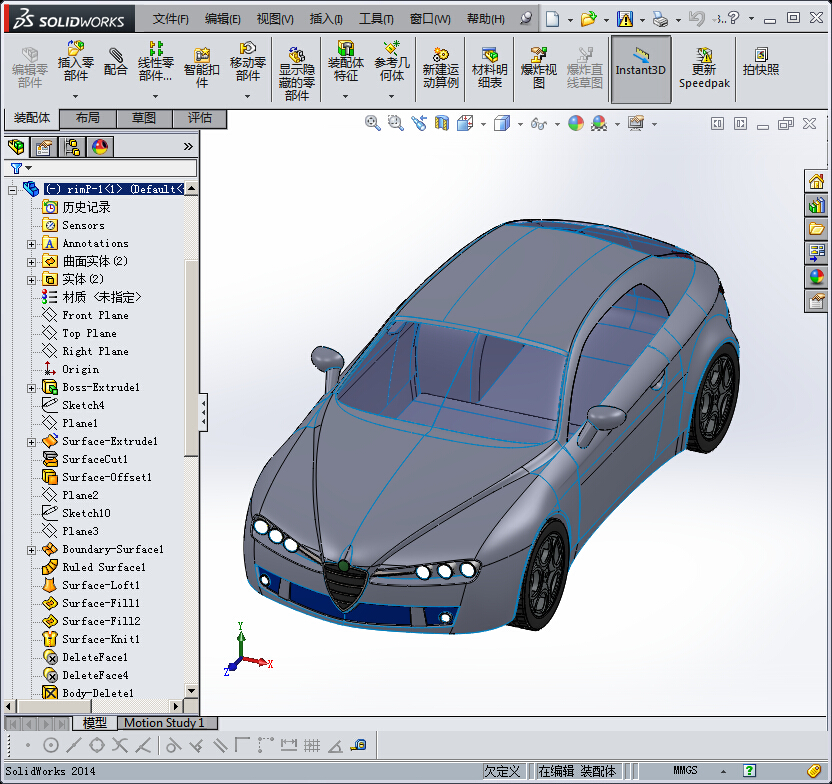The height and width of the screenshot is (784, 832).
Task: Toggle the feature tree filter funnel
Action: [x=16, y=168]
